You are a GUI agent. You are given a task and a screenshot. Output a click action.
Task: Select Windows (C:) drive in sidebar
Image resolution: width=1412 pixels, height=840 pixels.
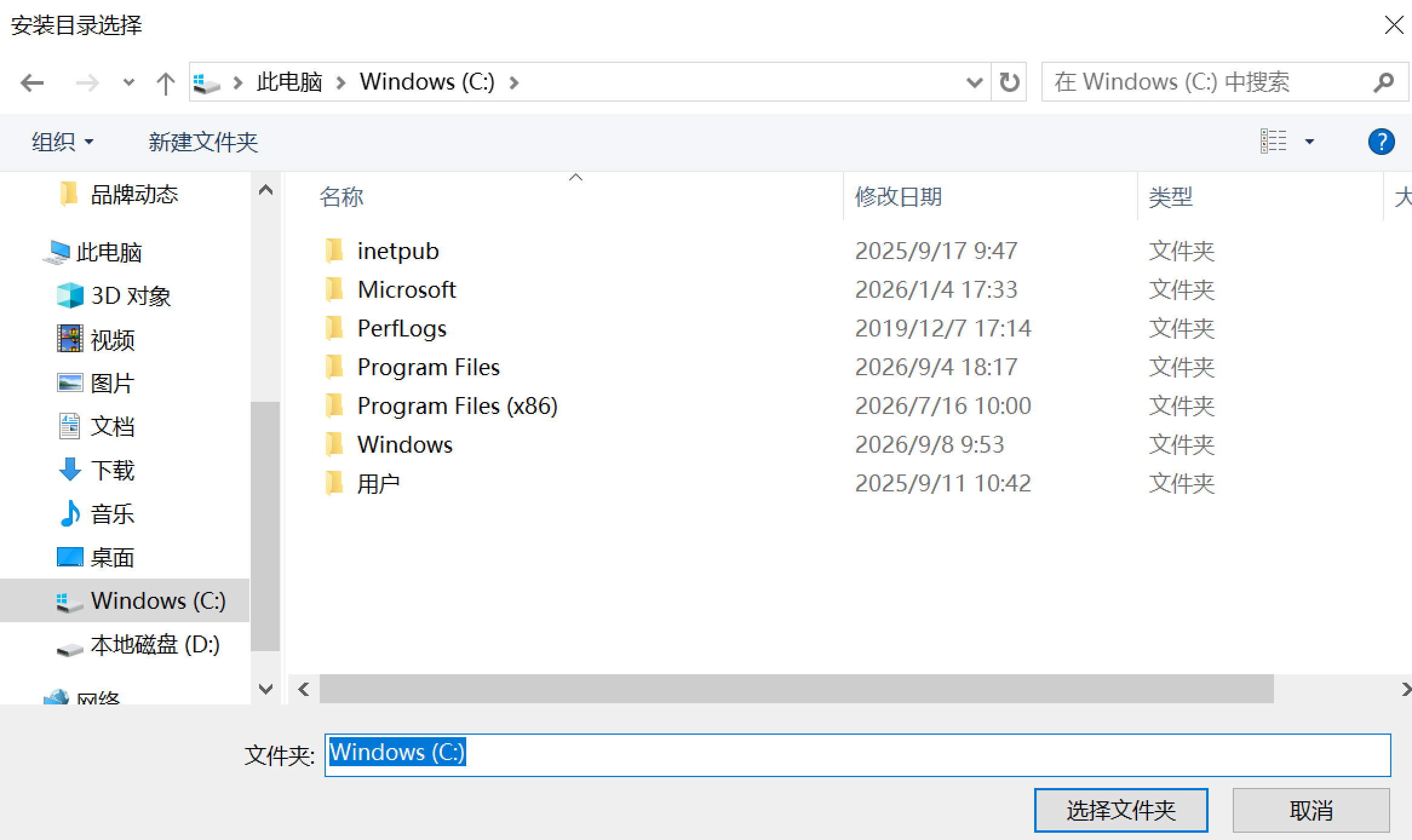(x=125, y=600)
